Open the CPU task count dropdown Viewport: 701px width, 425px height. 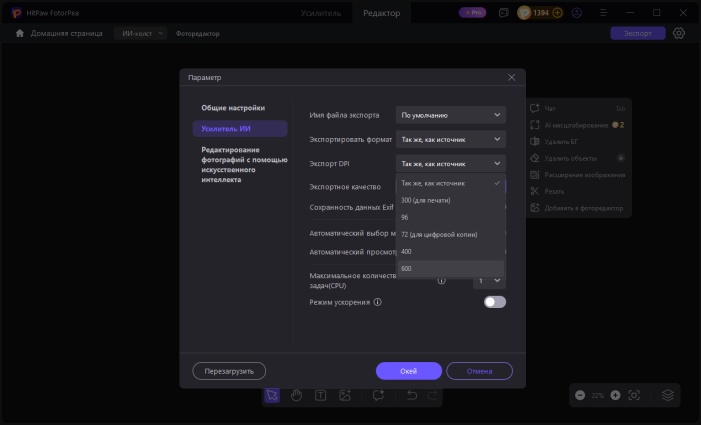pyautogui.click(x=489, y=281)
